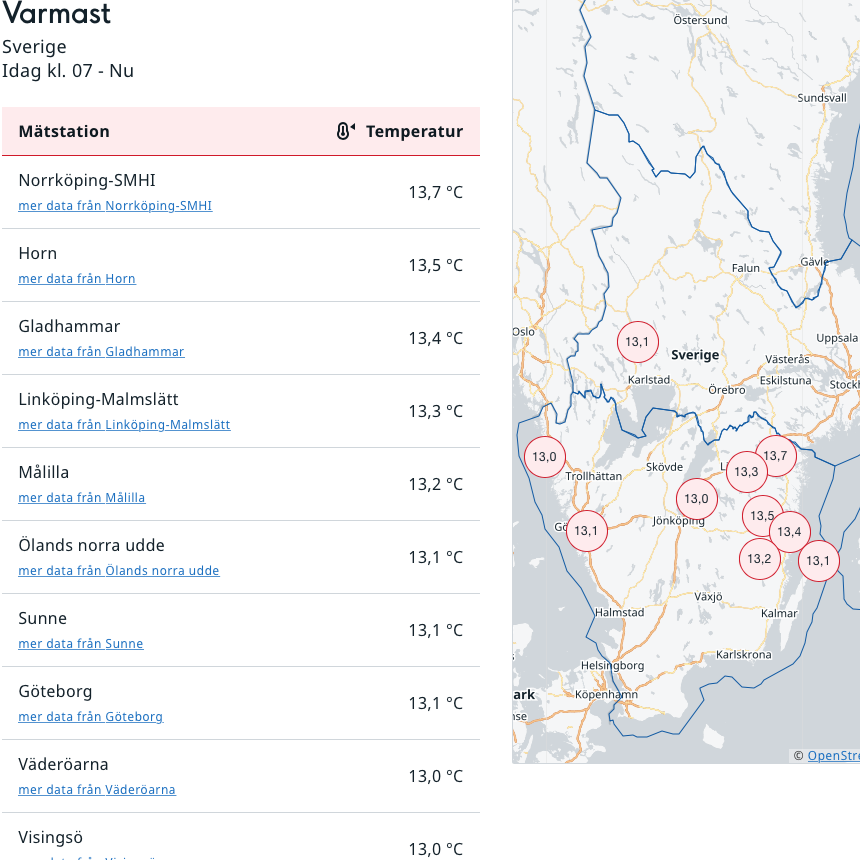This screenshot has width=860, height=860.
Task: Select the 13,0 marker near Trollhättan
Action: [x=544, y=457]
